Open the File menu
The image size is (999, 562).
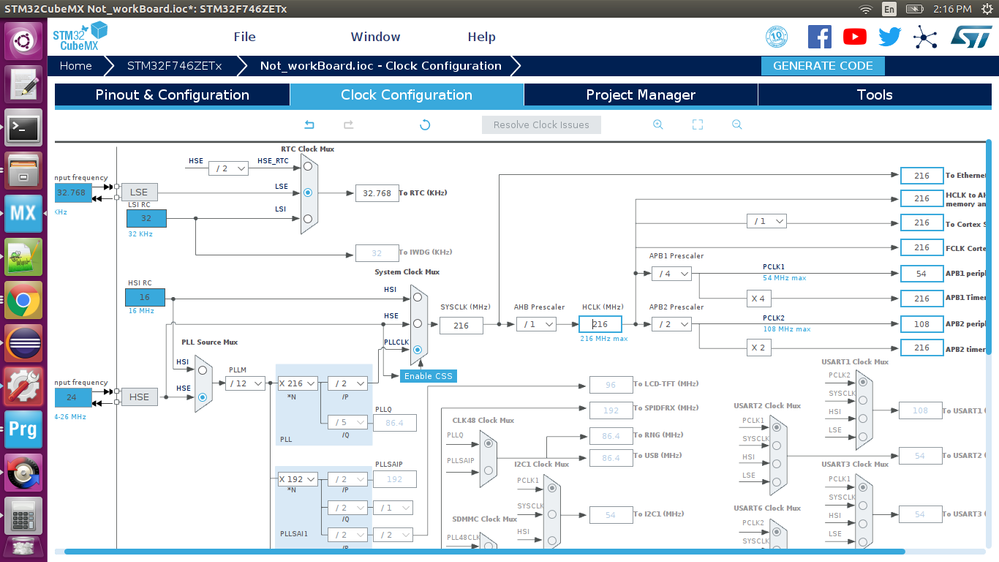tap(245, 37)
